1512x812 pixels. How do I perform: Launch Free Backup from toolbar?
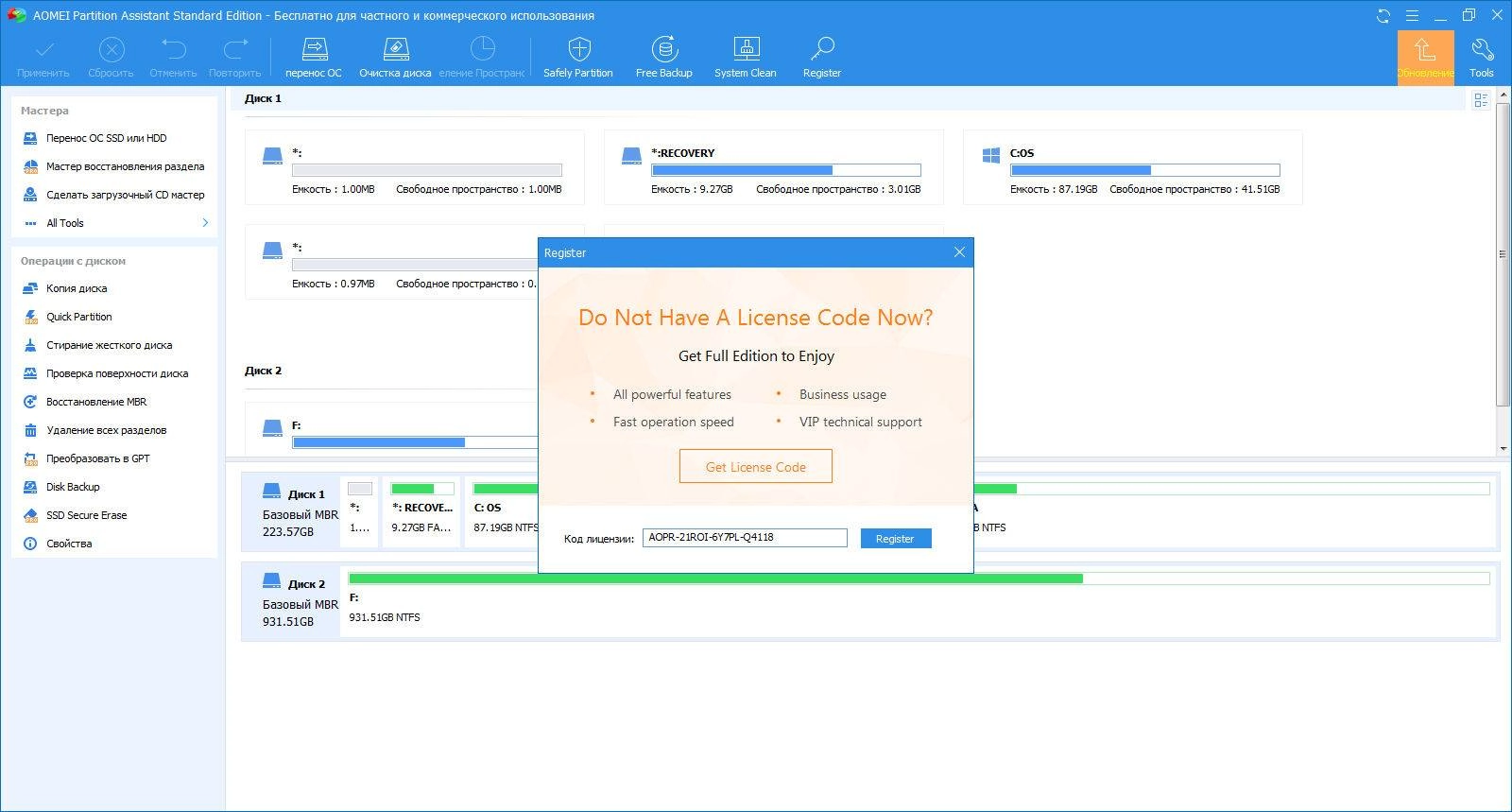[663, 58]
